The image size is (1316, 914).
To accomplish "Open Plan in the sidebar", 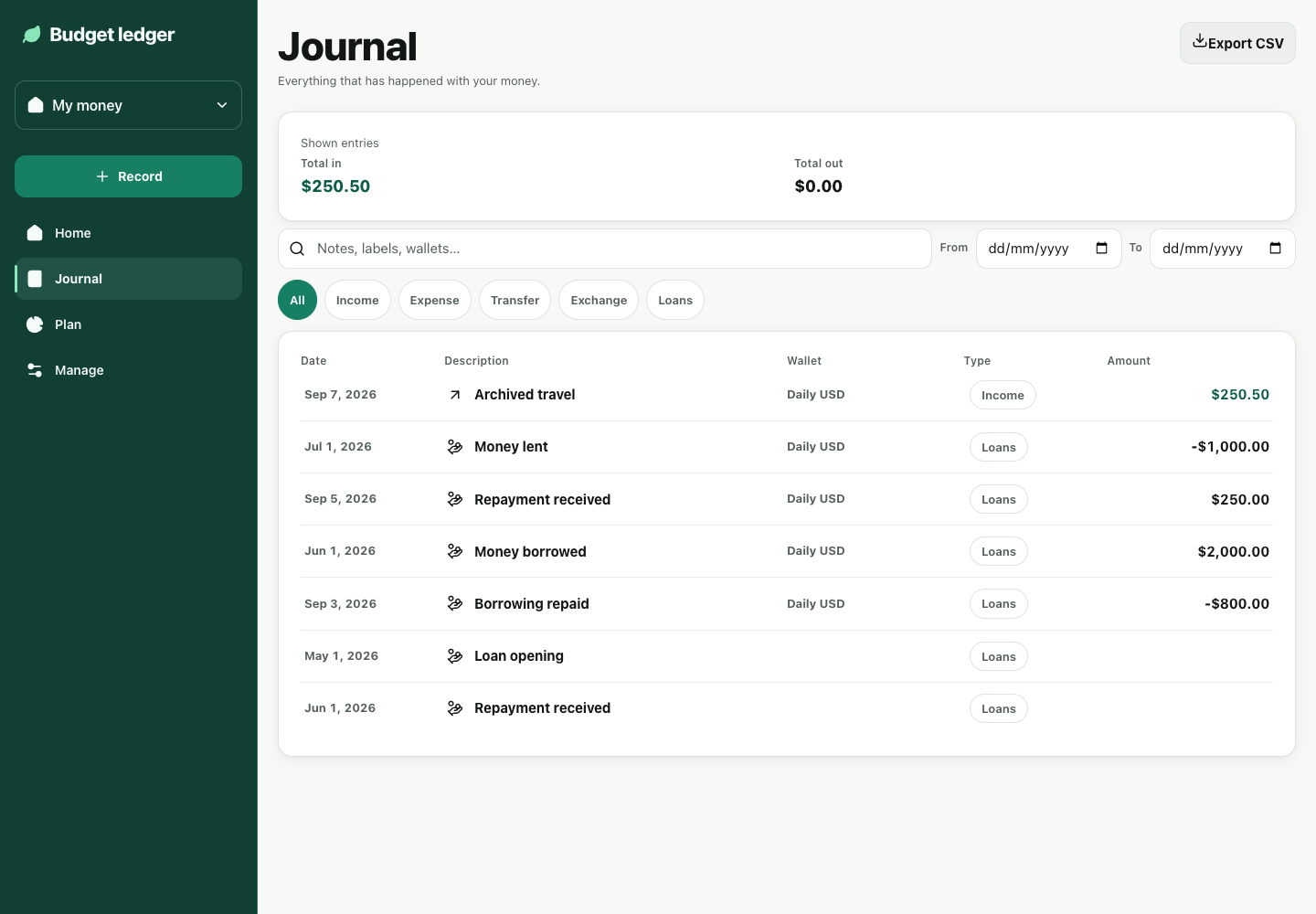I will click(x=128, y=324).
